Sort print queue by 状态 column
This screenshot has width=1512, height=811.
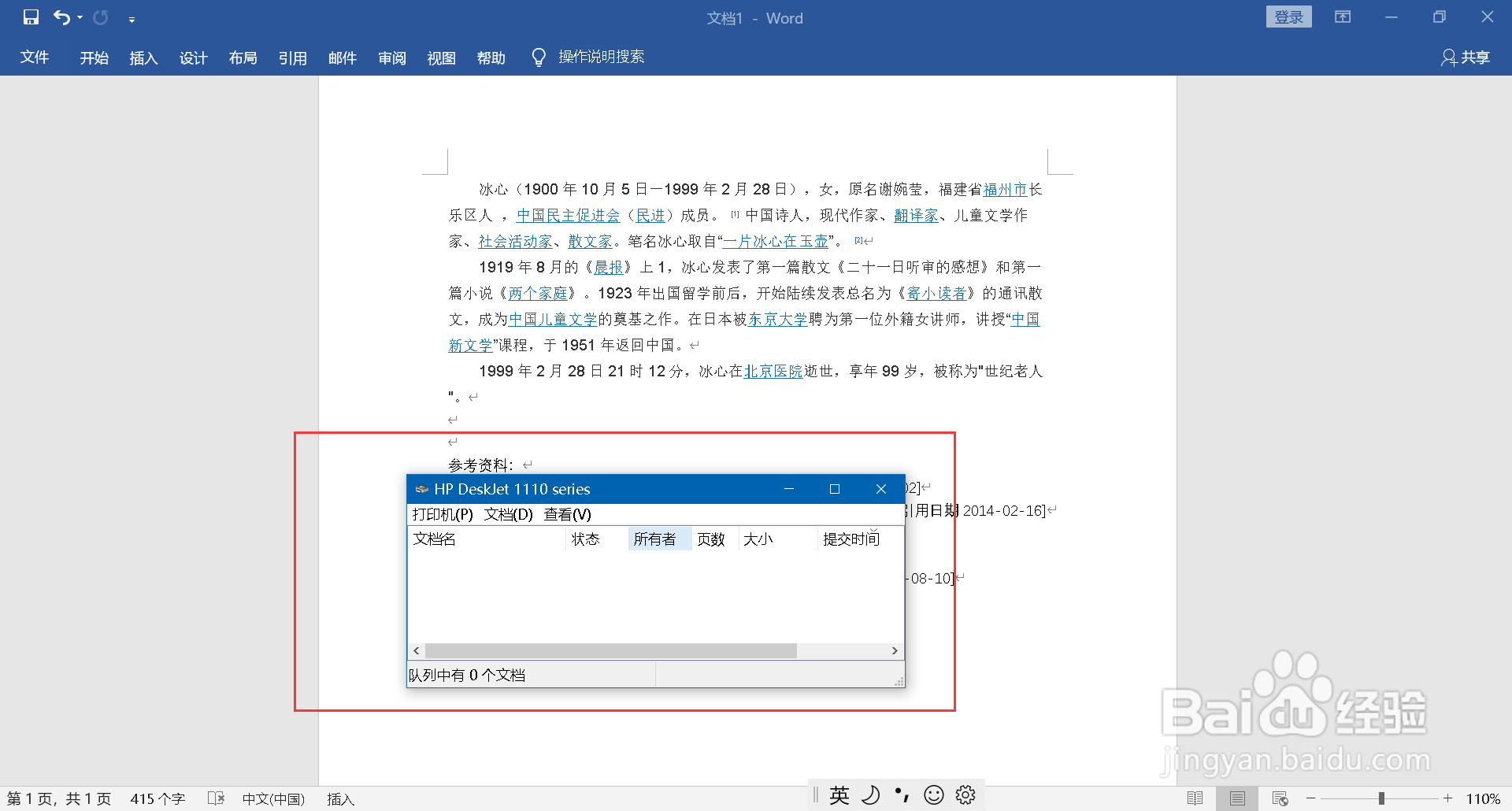597,539
